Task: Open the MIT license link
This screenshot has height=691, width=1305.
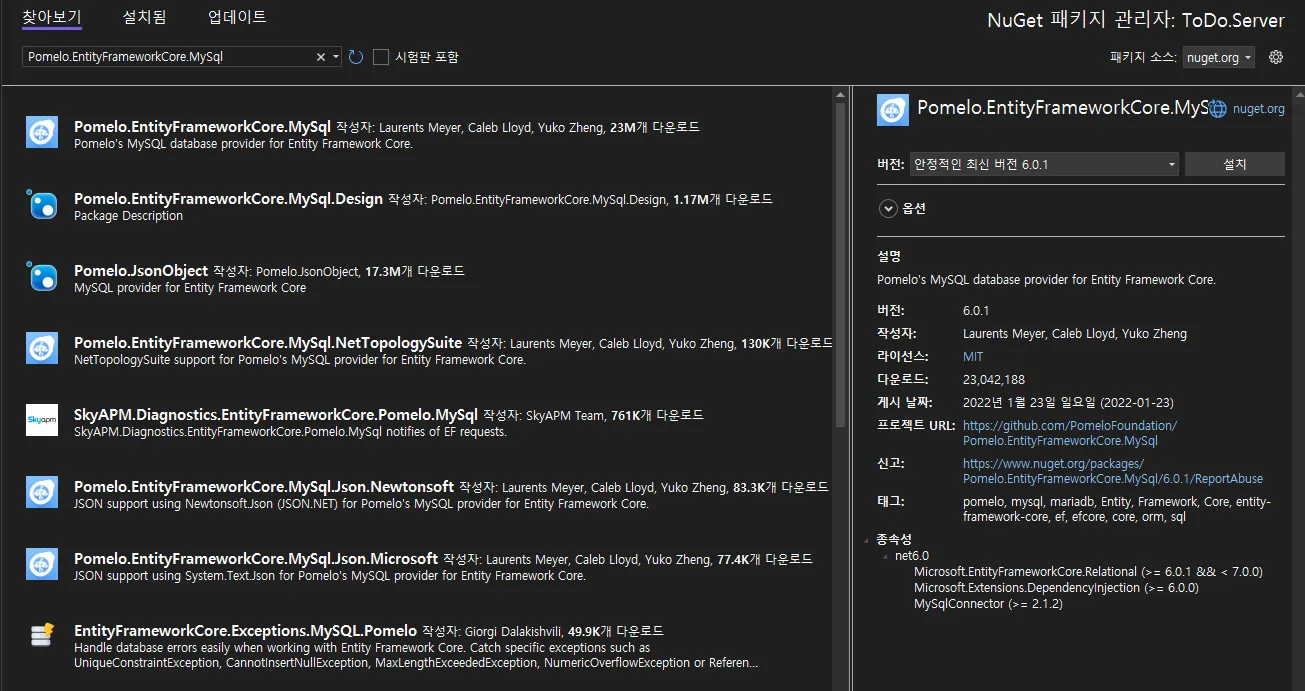Action: [973, 356]
